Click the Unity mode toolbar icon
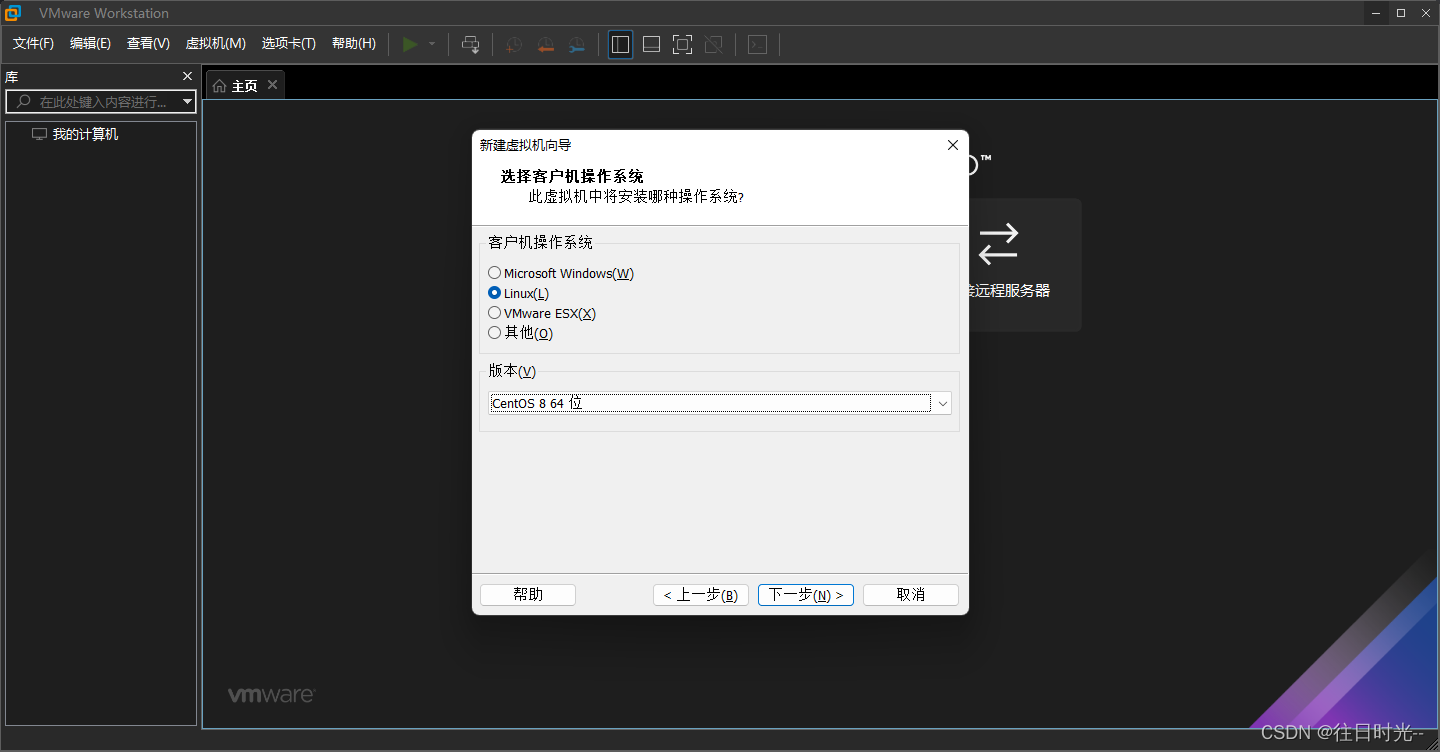 point(713,44)
